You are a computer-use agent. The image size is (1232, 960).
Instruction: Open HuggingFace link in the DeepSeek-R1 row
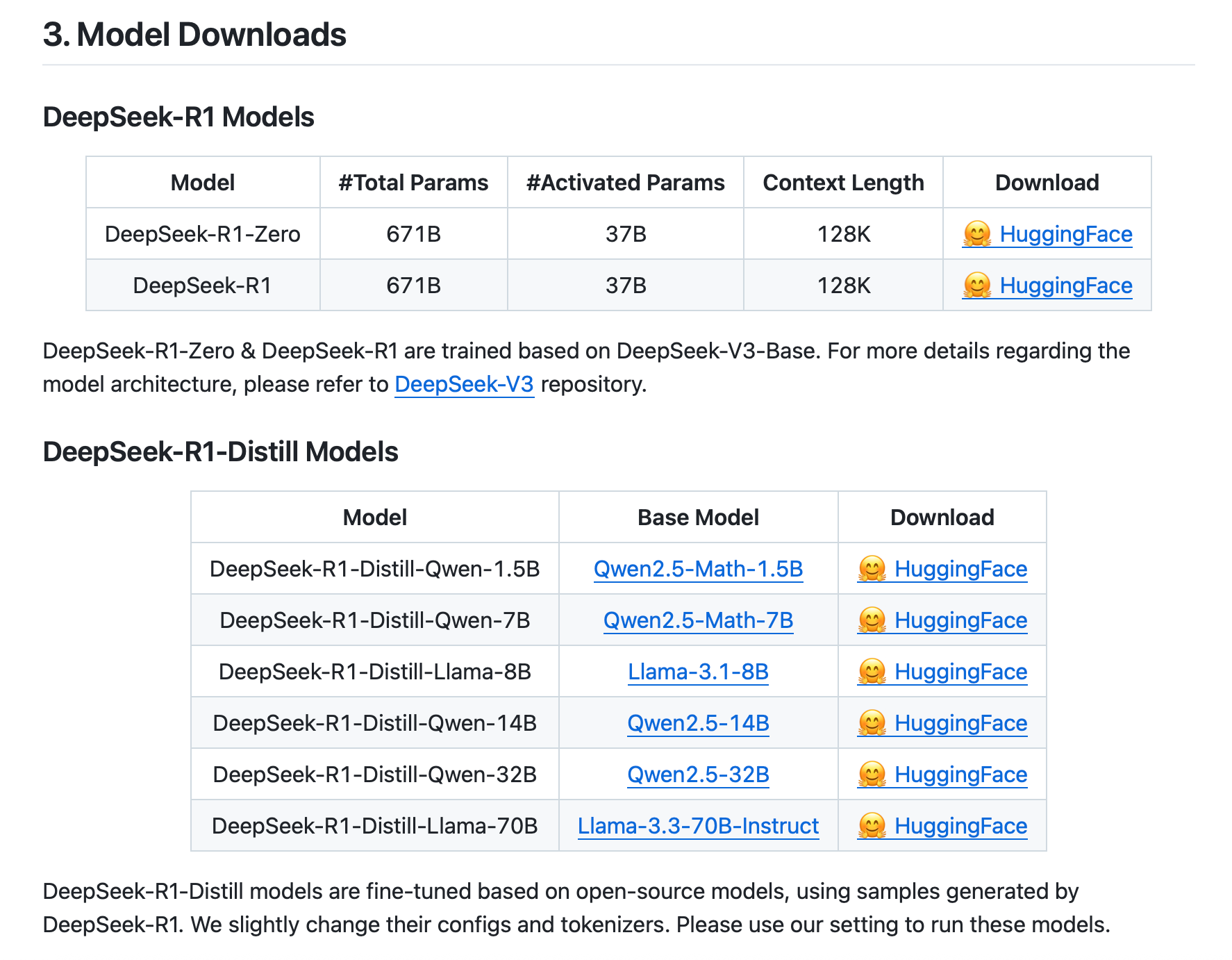[x=1047, y=285]
